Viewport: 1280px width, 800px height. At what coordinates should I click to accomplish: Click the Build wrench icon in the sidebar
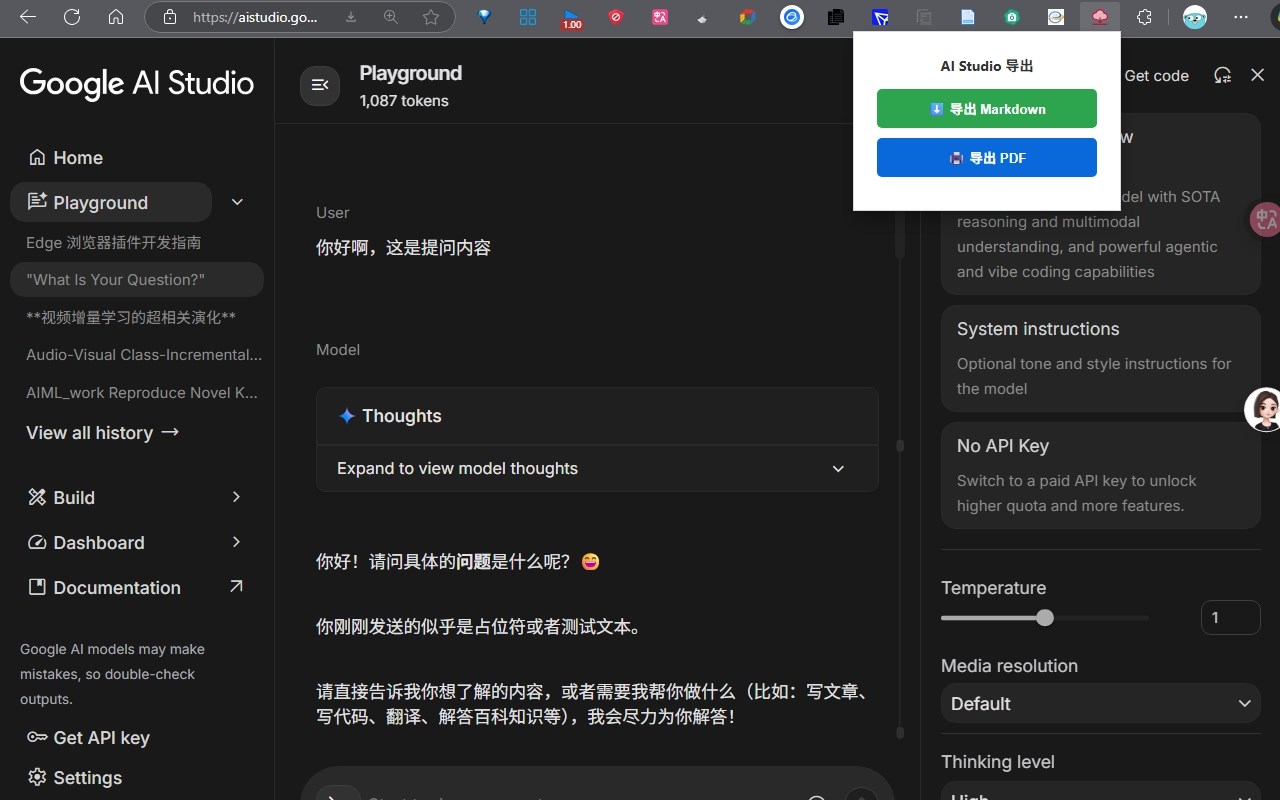37,497
